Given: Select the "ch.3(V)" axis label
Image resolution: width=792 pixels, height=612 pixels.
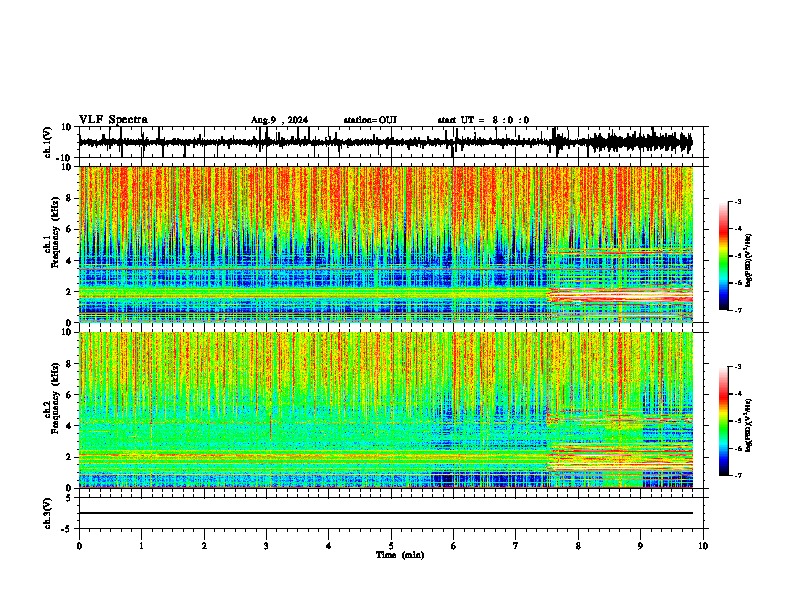Looking at the screenshot, I should click(x=48, y=513).
